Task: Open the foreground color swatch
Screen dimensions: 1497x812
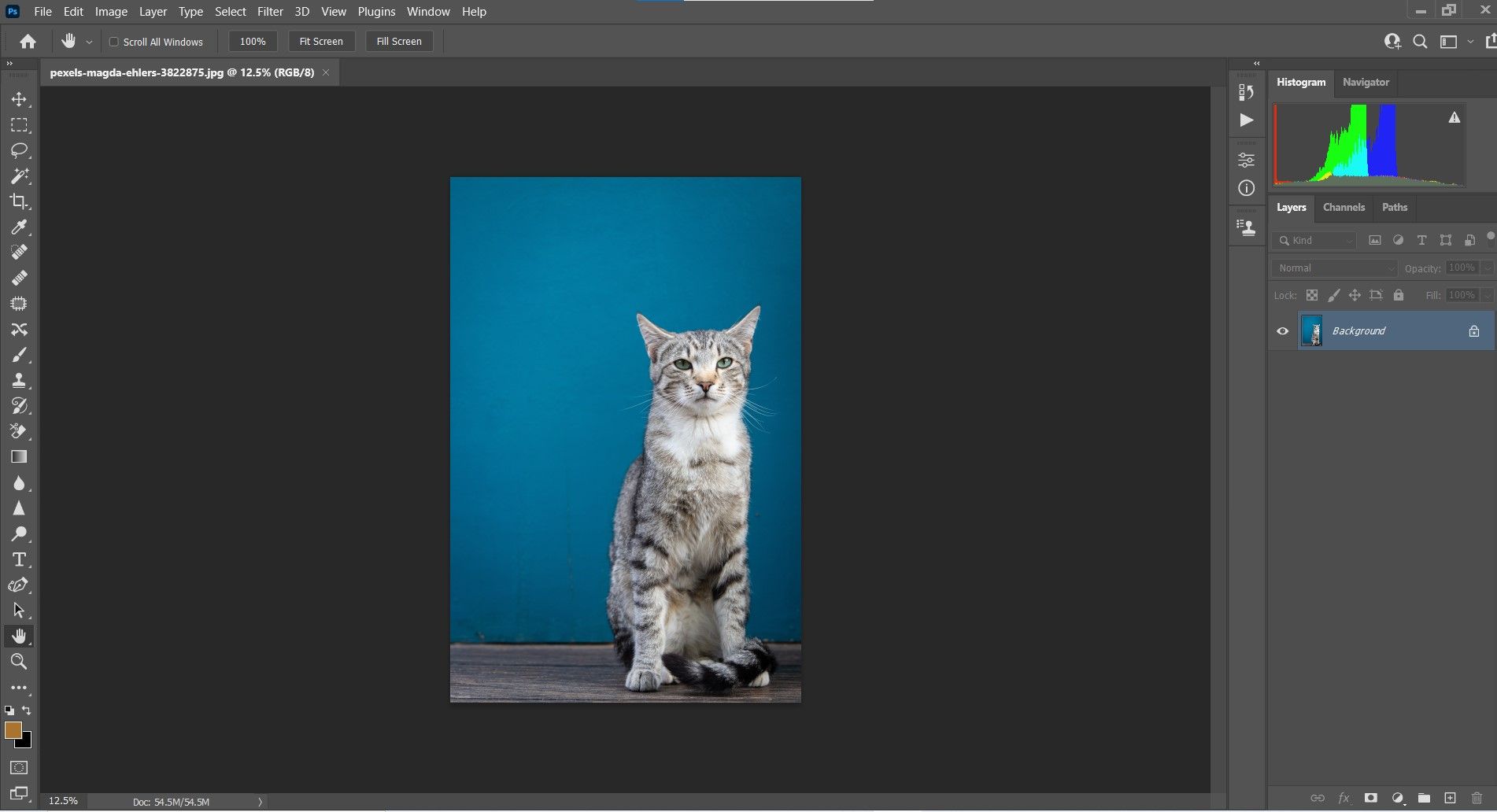Action: (x=13, y=730)
